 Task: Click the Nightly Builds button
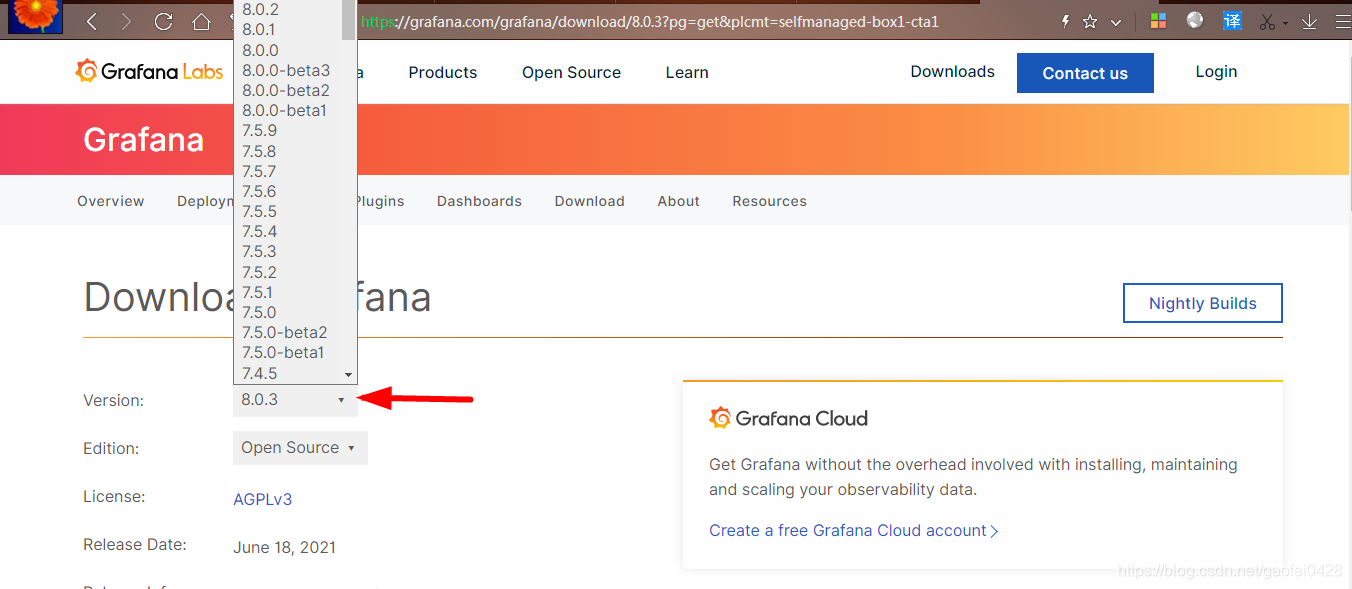(x=1202, y=303)
